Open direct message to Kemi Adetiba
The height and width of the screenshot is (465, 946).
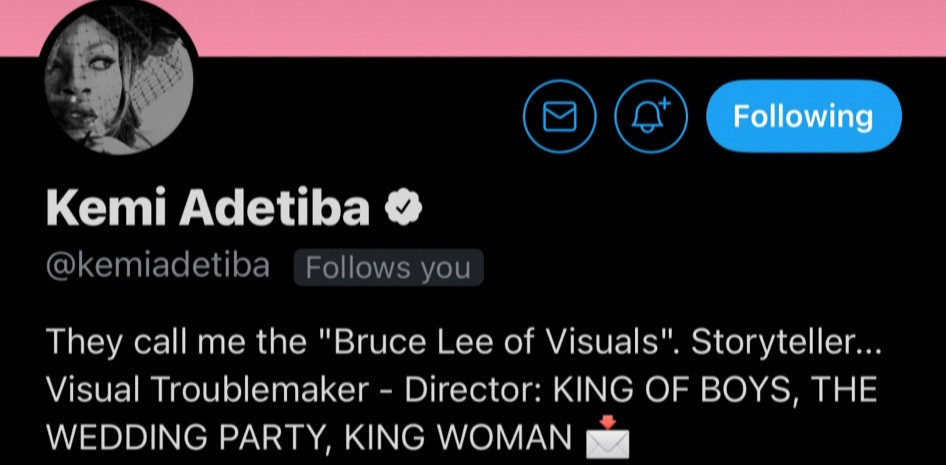coord(559,118)
